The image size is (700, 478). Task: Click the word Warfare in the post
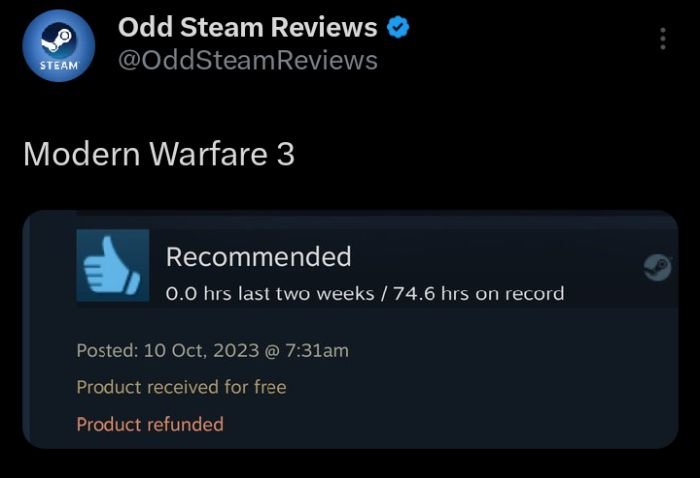(208, 154)
